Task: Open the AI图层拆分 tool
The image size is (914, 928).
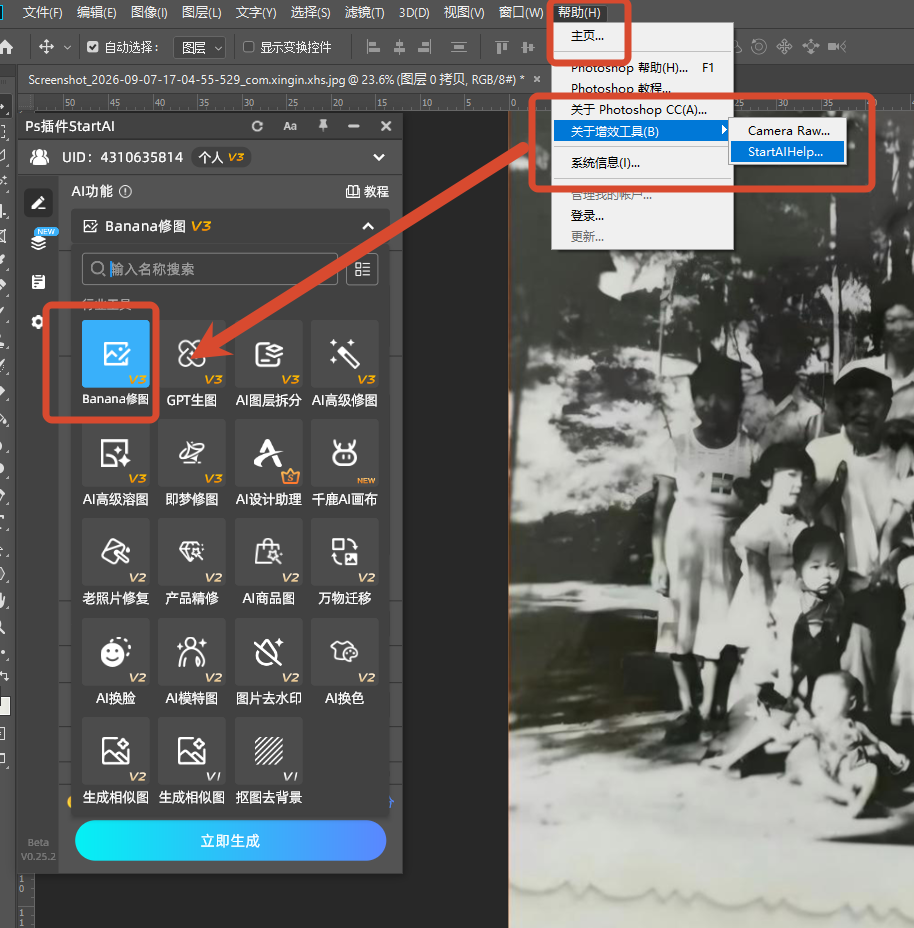Action: click(268, 363)
